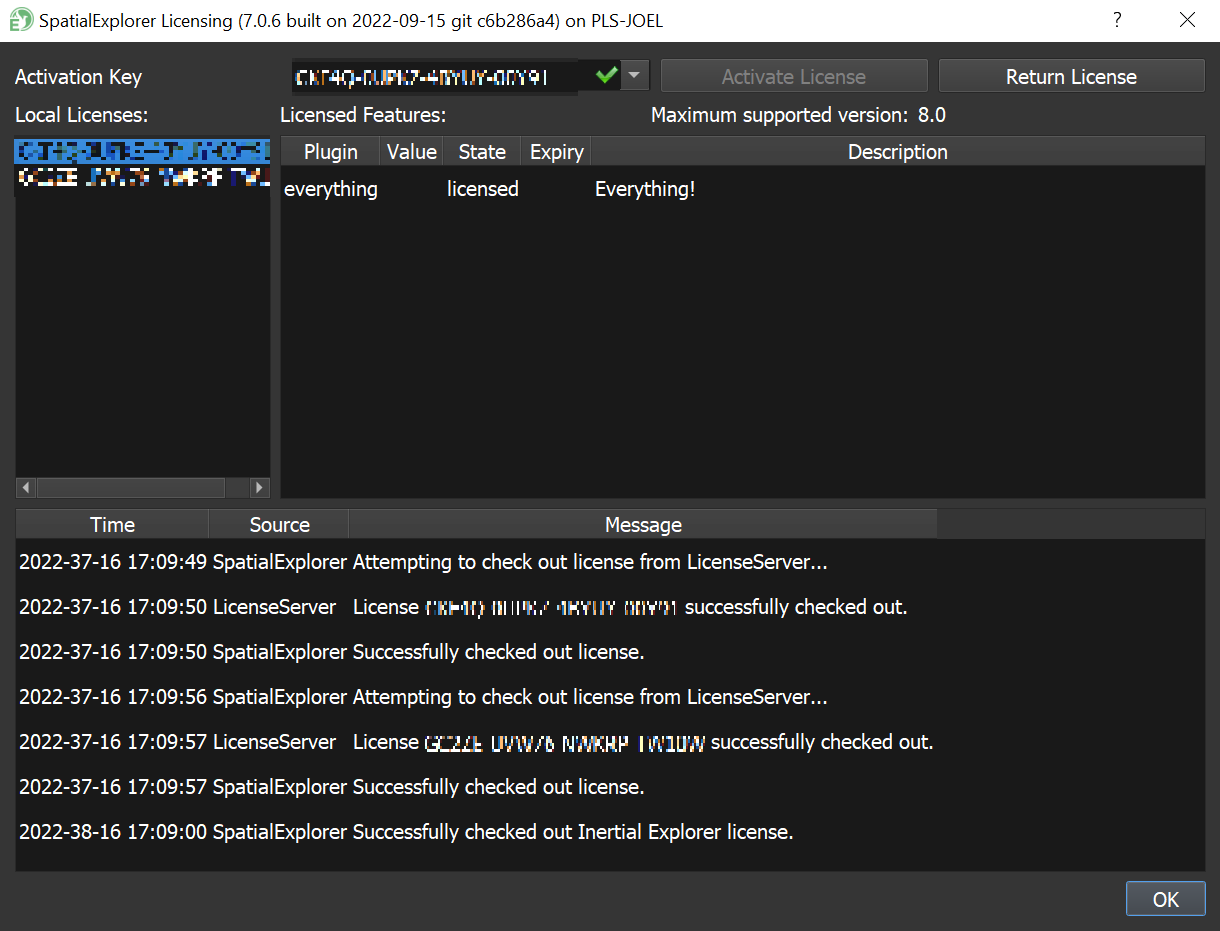Click the green checkmark validation icon
This screenshot has width=1220, height=931.
pos(605,76)
